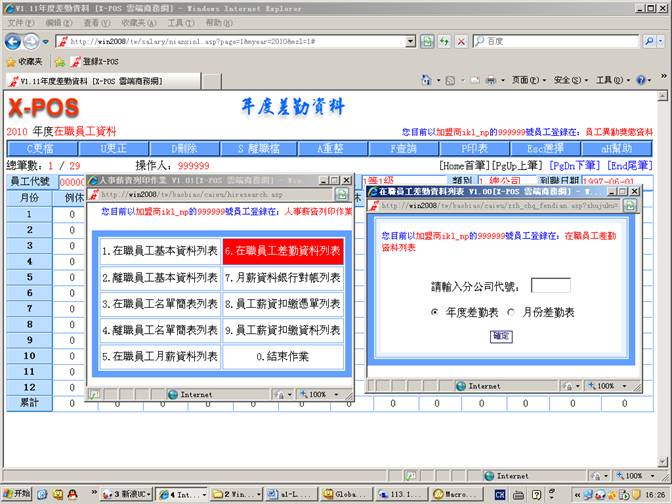Click the 开始 Start button

(x=16, y=494)
